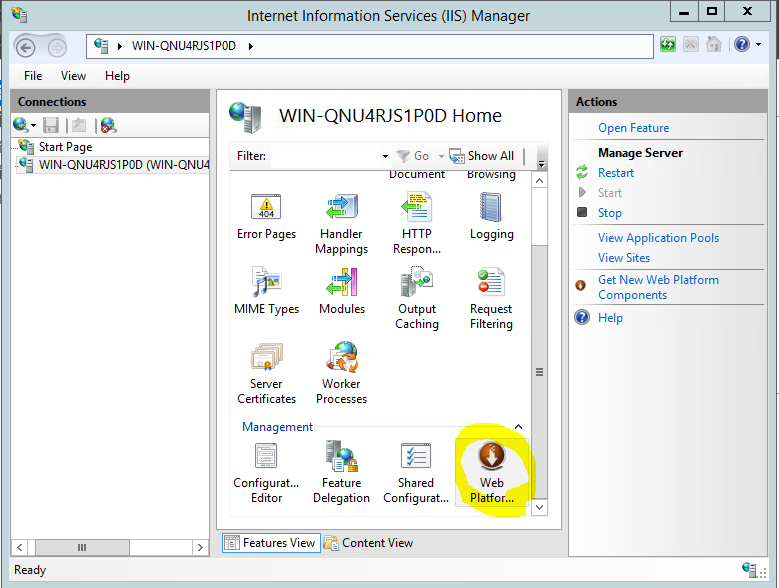Image resolution: width=779 pixels, height=588 pixels.
Task: Click the Connections pane scroll right arrow
Action: click(200, 548)
